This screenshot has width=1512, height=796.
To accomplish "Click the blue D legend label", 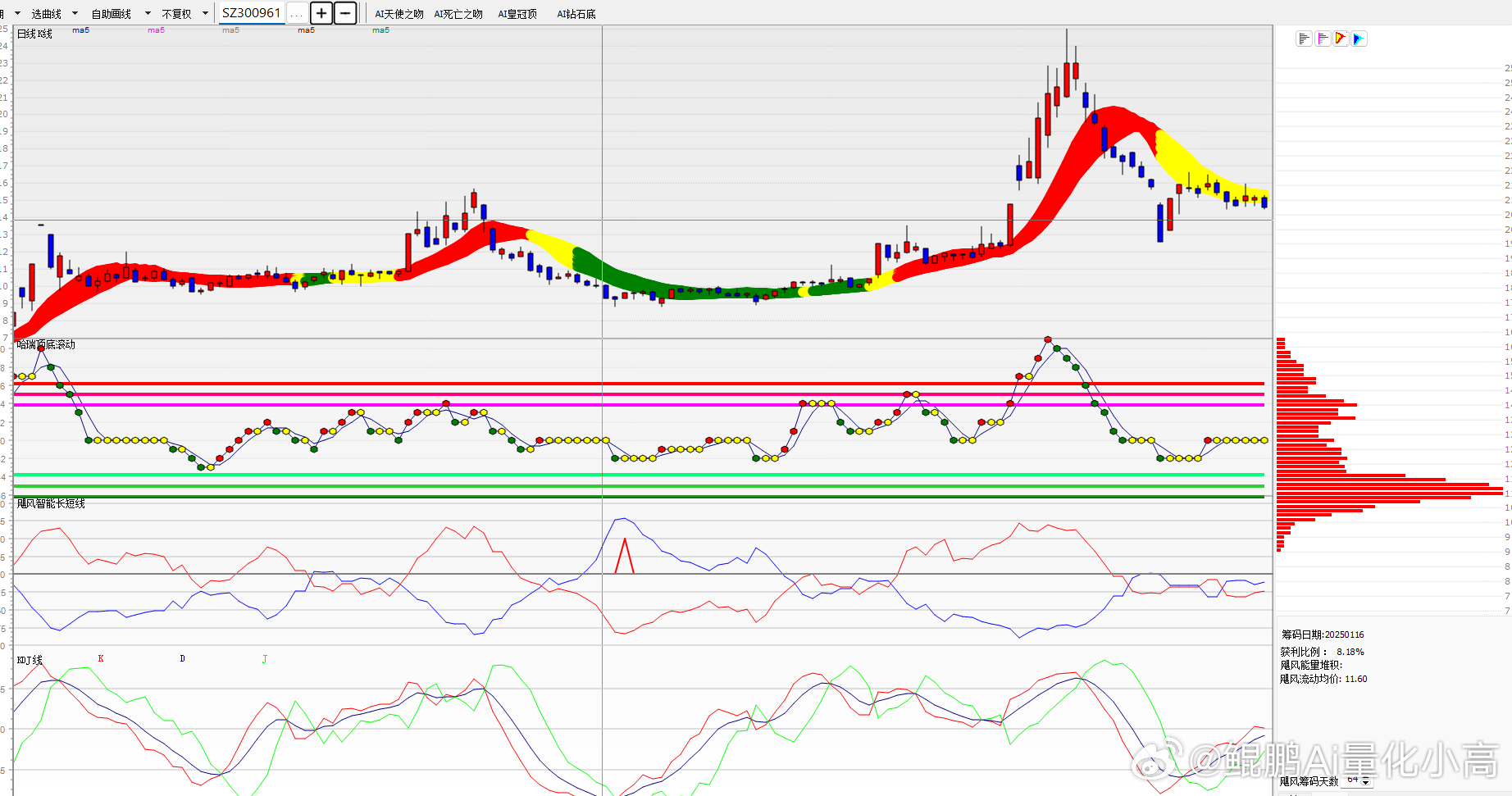I will click(x=182, y=658).
